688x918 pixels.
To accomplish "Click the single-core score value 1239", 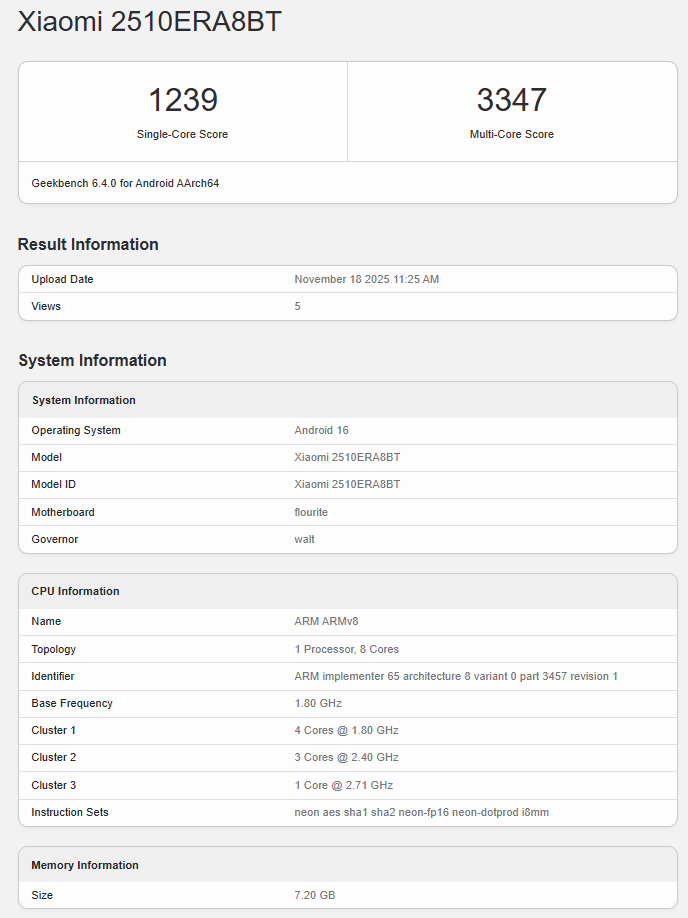I will 183,100.
